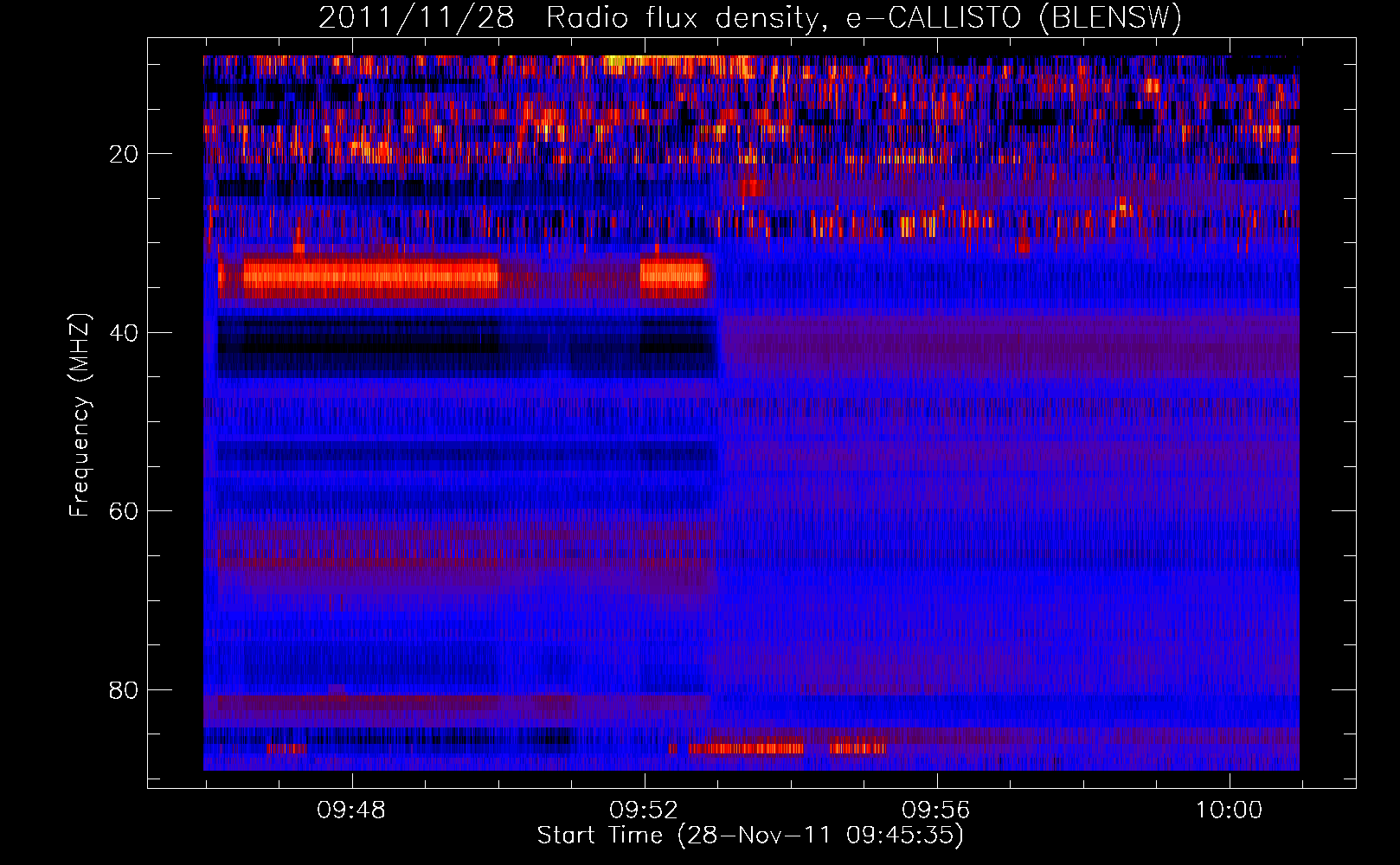Click the 80 MHz frequency tick label
Screen dimensions: 1400x865
124,690
